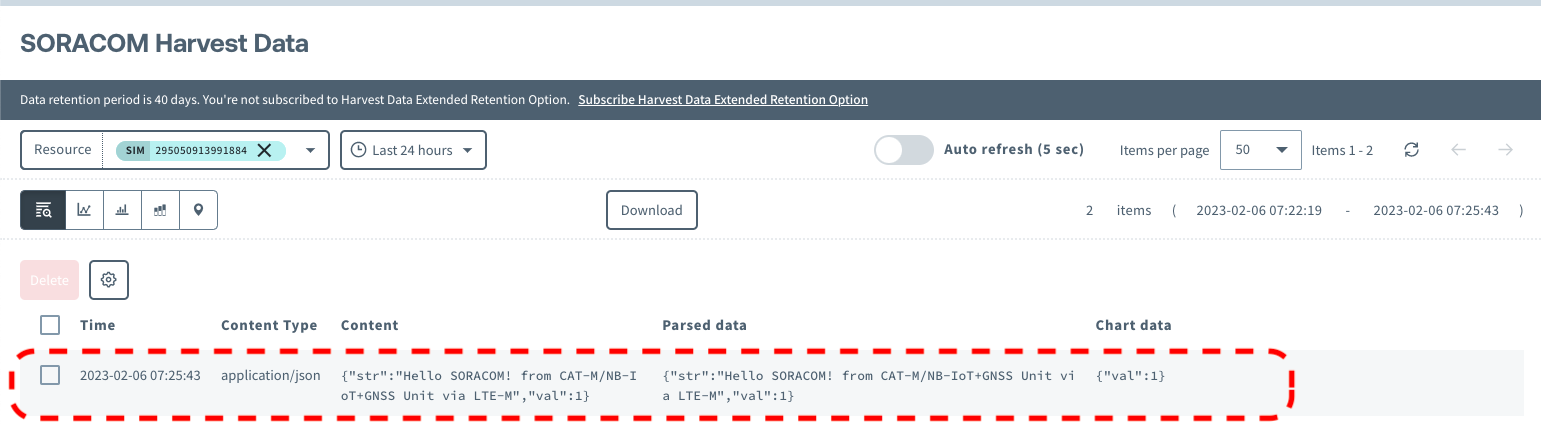
Task: Switch to the line chart view
Action: pos(85,210)
